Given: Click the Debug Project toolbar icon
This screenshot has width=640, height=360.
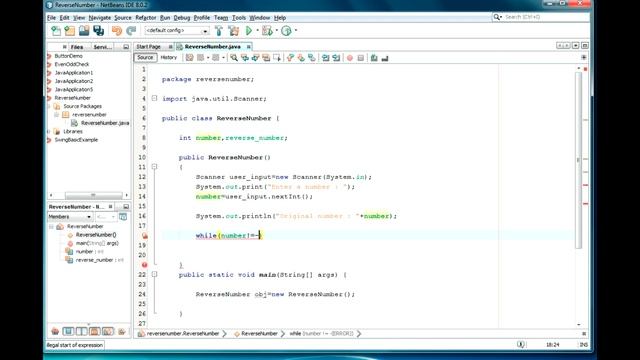Looking at the screenshot, I should [267, 31].
